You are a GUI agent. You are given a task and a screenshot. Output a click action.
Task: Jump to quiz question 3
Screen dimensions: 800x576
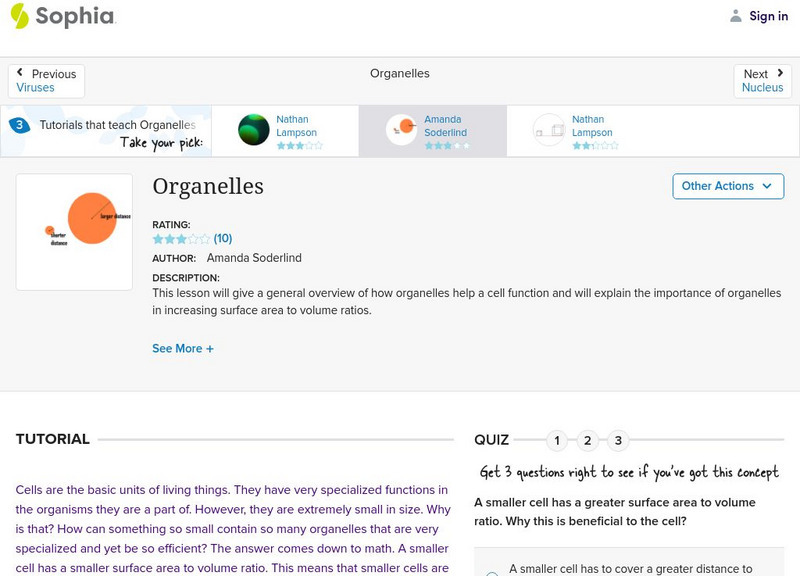pos(619,441)
